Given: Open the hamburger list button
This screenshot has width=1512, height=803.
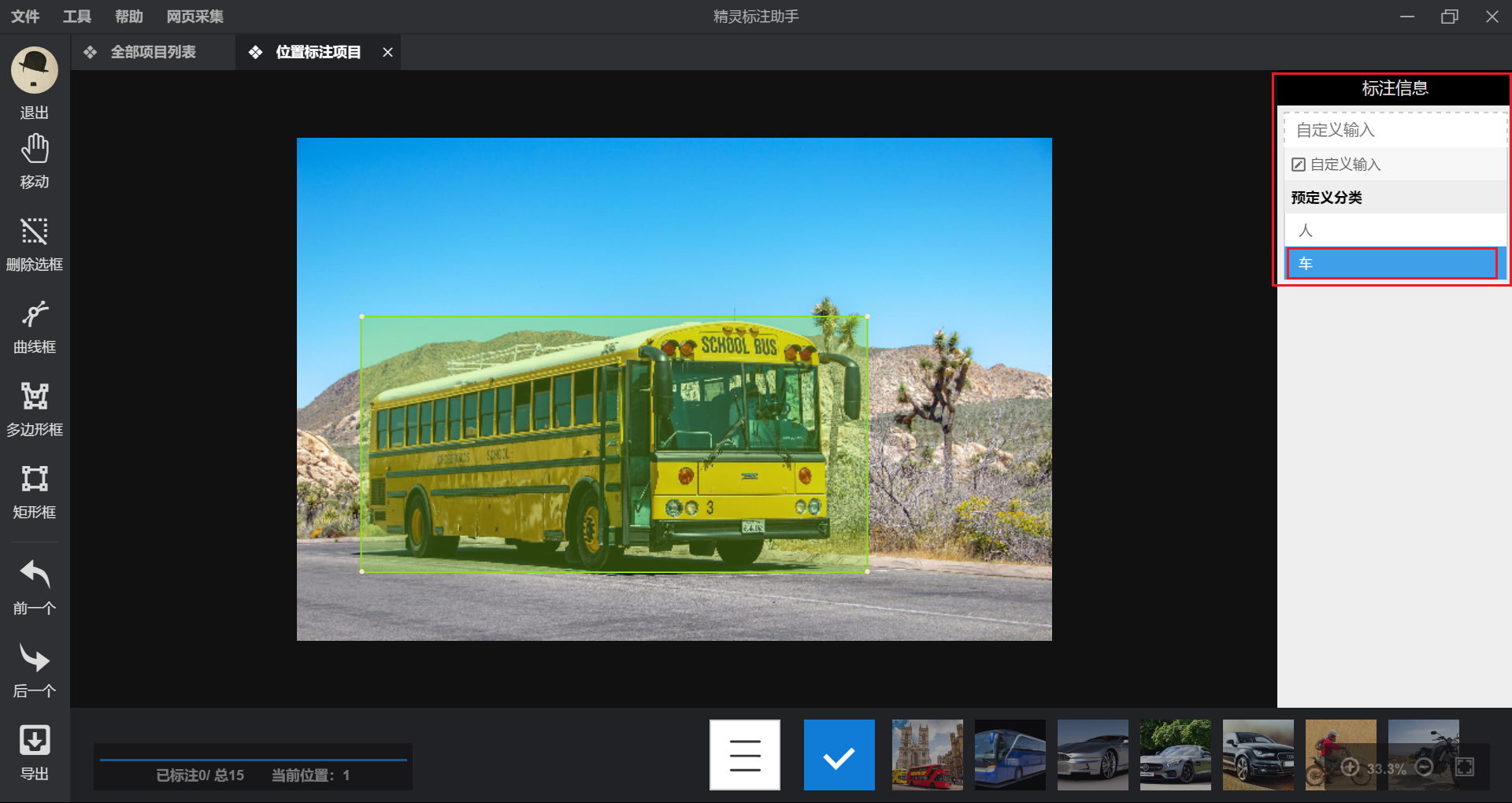Looking at the screenshot, I should 744,755.
